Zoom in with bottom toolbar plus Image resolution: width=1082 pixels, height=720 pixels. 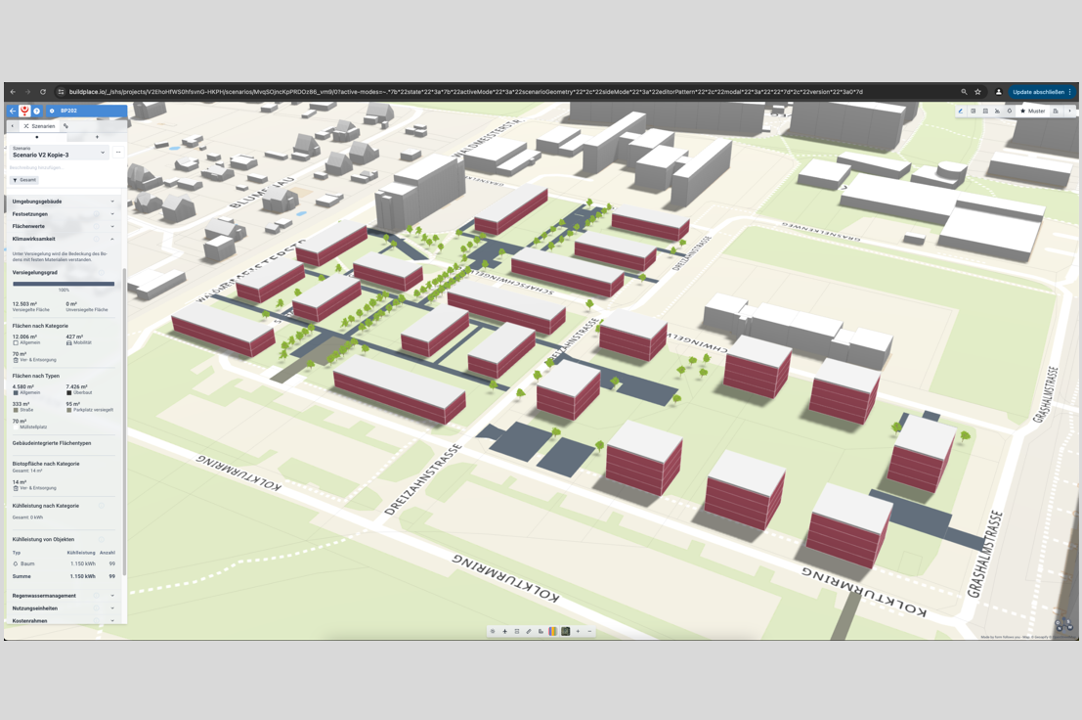pyautogui.click(x=577, y=632)
